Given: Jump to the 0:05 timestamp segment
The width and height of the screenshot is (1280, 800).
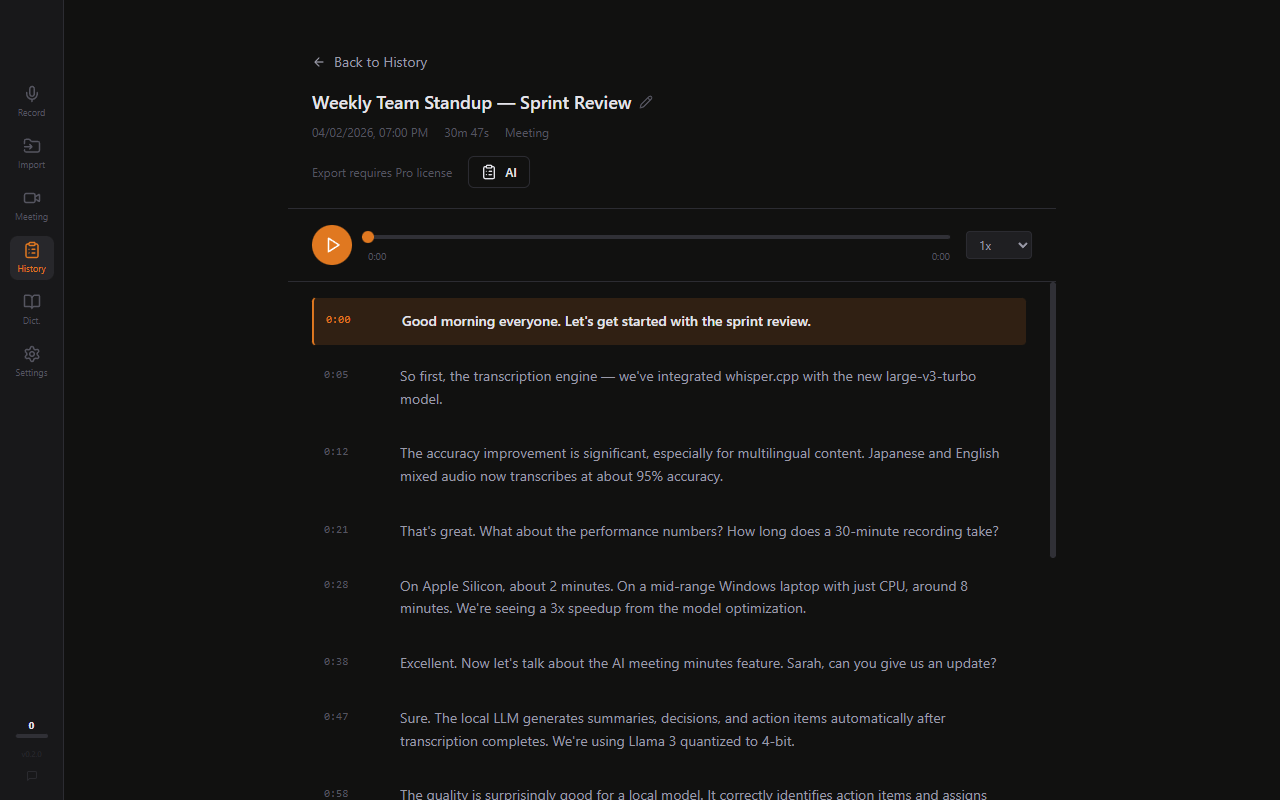Looking at the screenshot, I should pos(336,375).
